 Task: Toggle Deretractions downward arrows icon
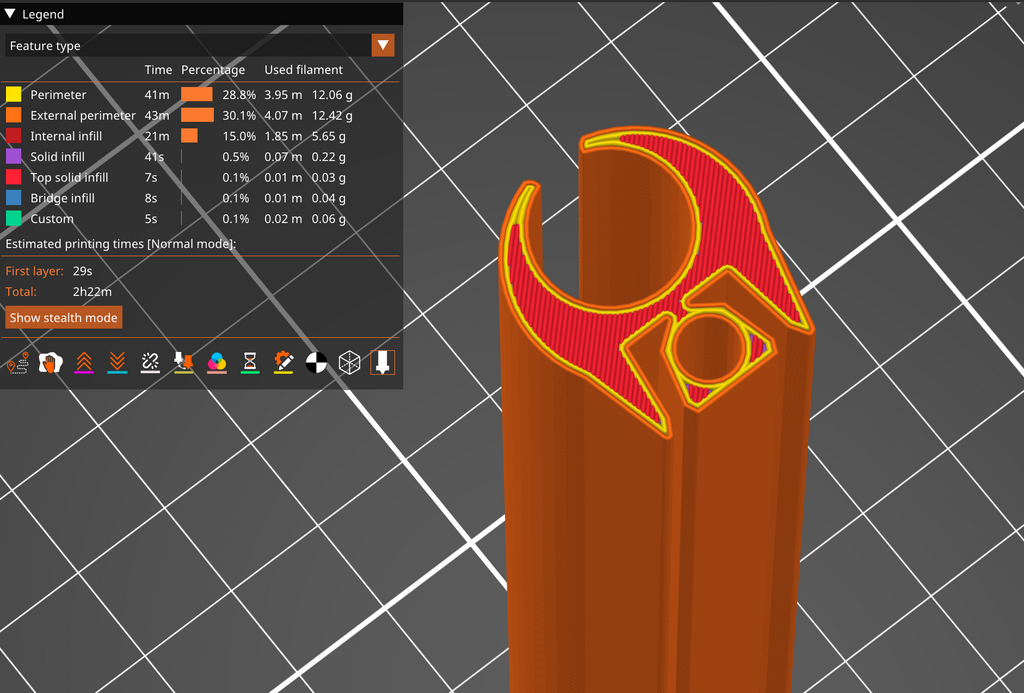(x=117, y=363)
